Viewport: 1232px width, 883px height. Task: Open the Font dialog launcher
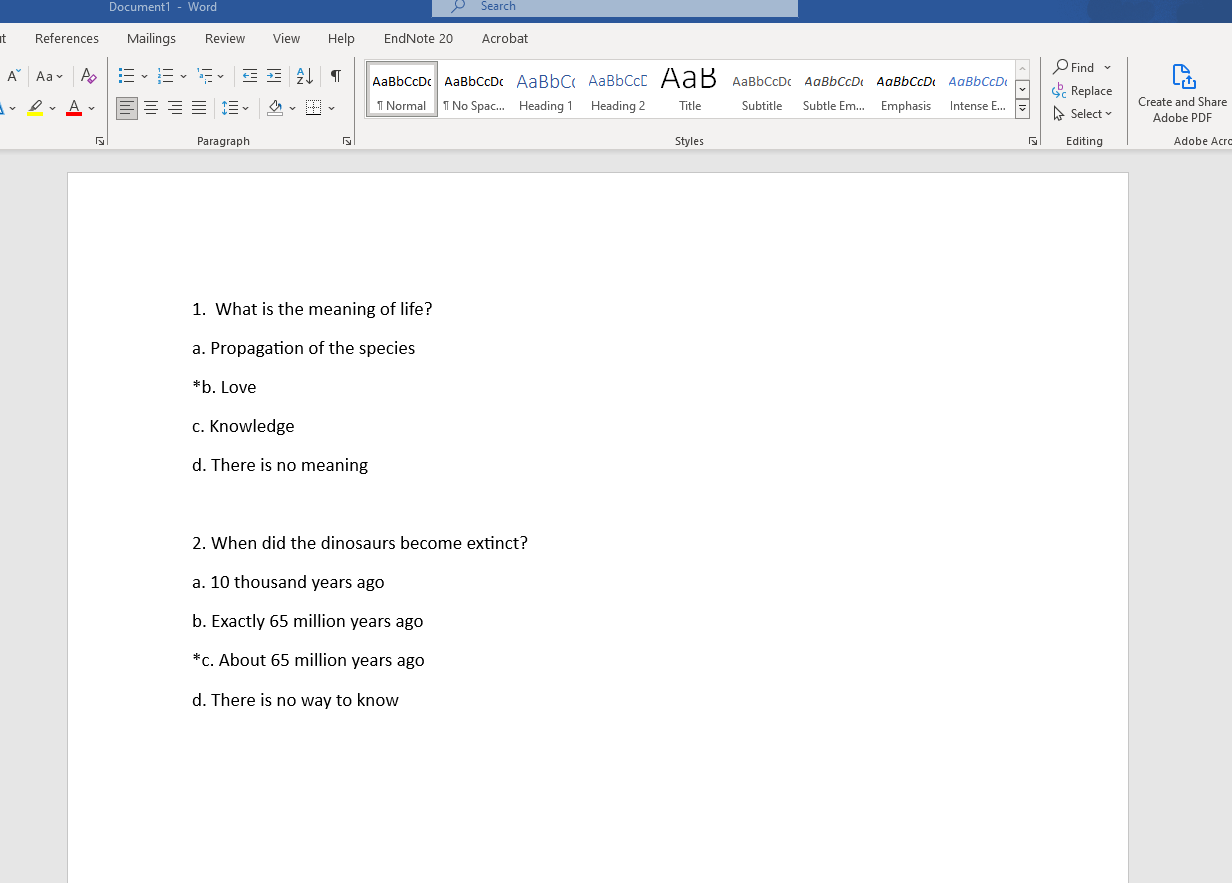coord(100,141)
